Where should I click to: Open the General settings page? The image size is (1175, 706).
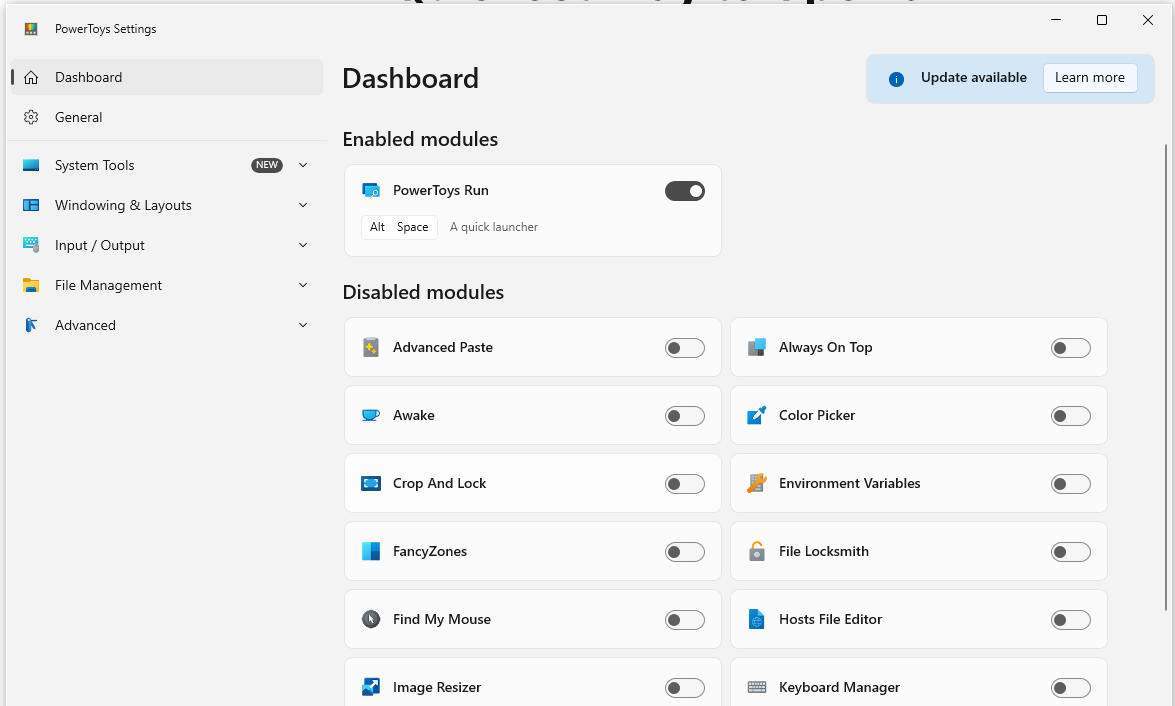(x=167, y=117)
